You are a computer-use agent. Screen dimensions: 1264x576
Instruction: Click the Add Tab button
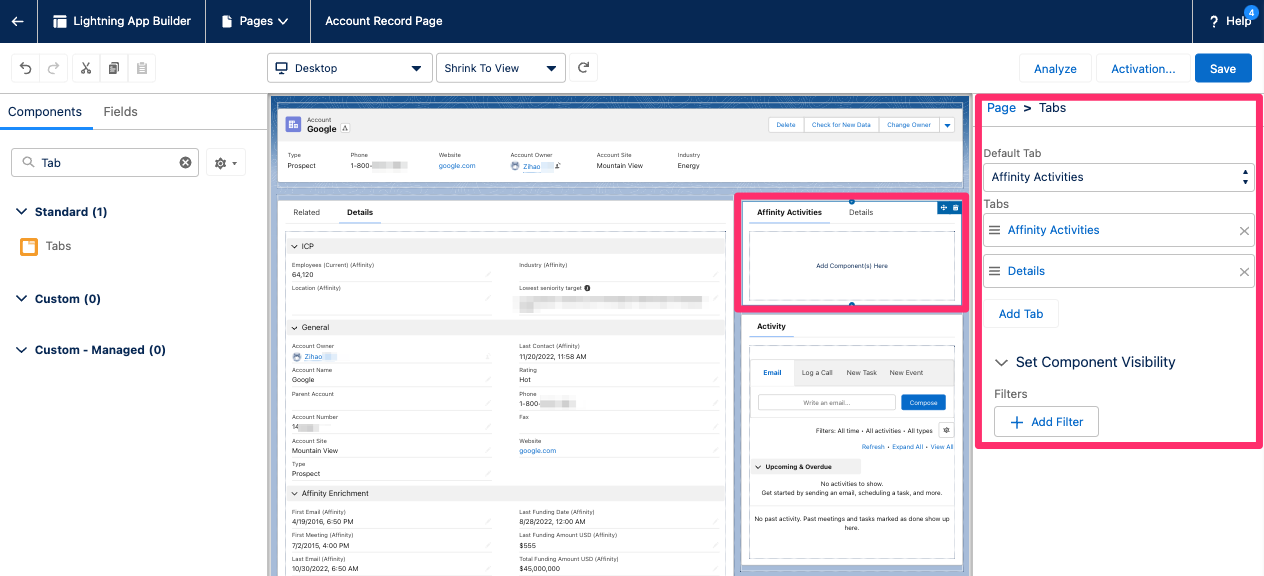[1020, 313]
